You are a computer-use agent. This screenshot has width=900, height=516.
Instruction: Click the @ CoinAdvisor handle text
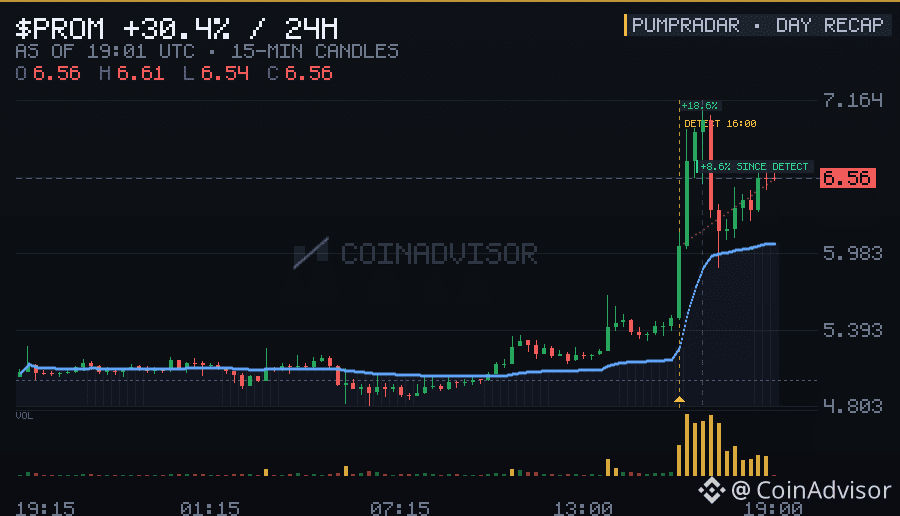[811, 490]
